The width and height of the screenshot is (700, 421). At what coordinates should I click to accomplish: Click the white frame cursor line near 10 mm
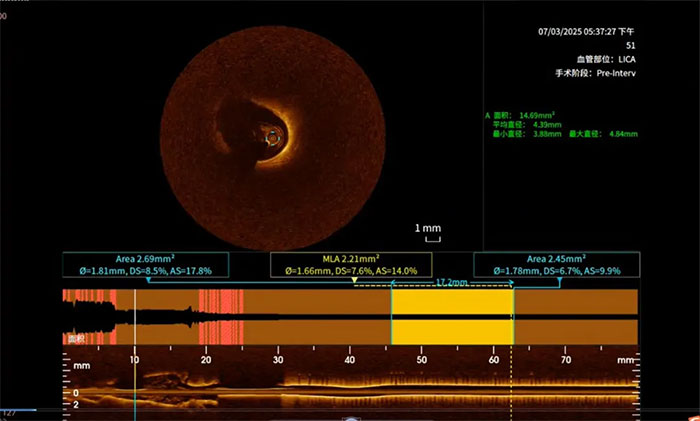[x=134, y=330]
